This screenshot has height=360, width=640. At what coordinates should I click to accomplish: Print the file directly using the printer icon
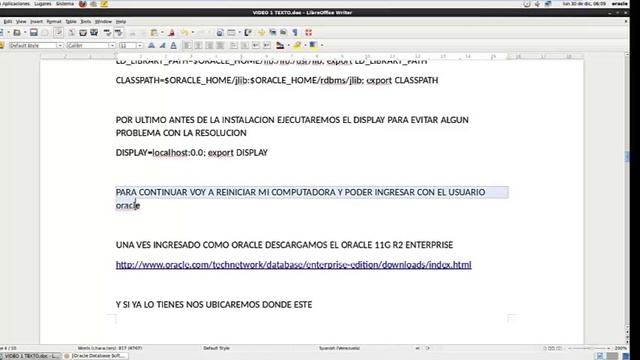(83, 33)
